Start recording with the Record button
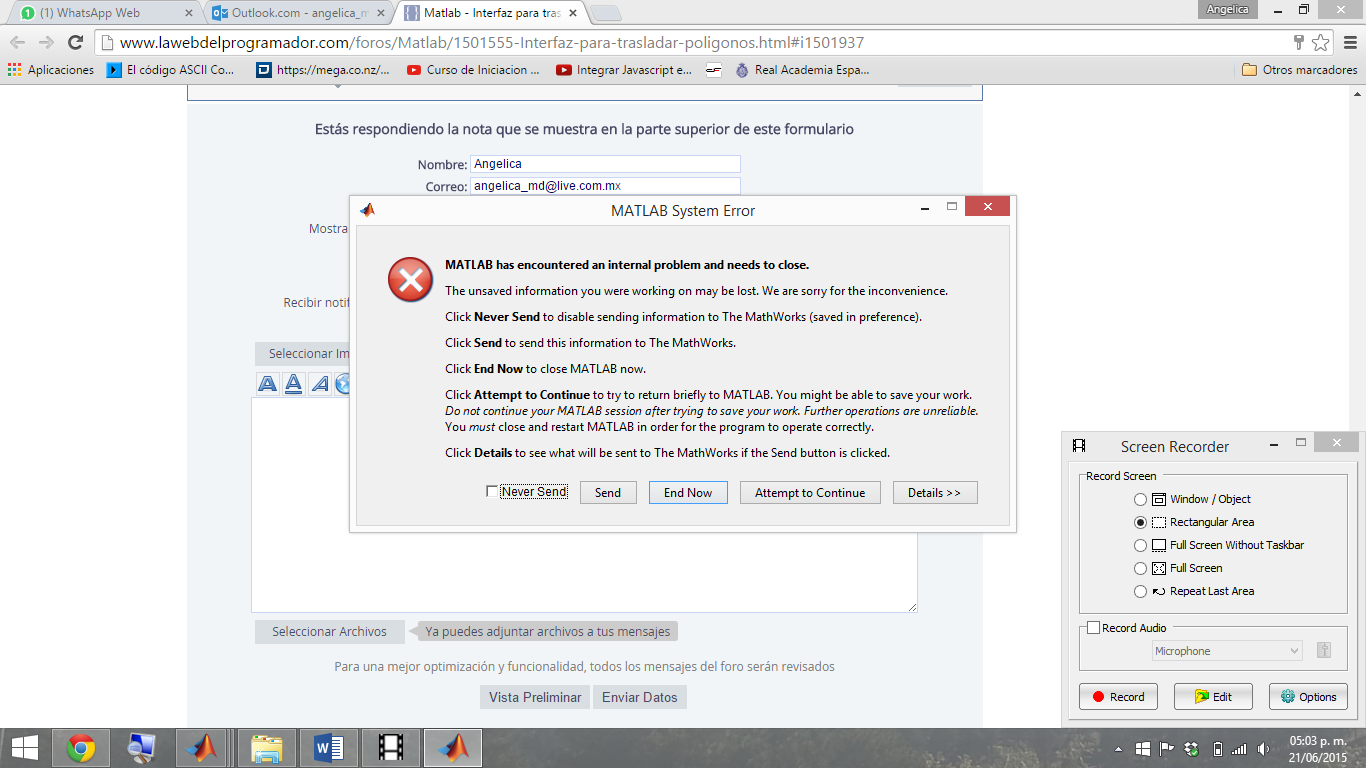 click(x=1118, y=697)
